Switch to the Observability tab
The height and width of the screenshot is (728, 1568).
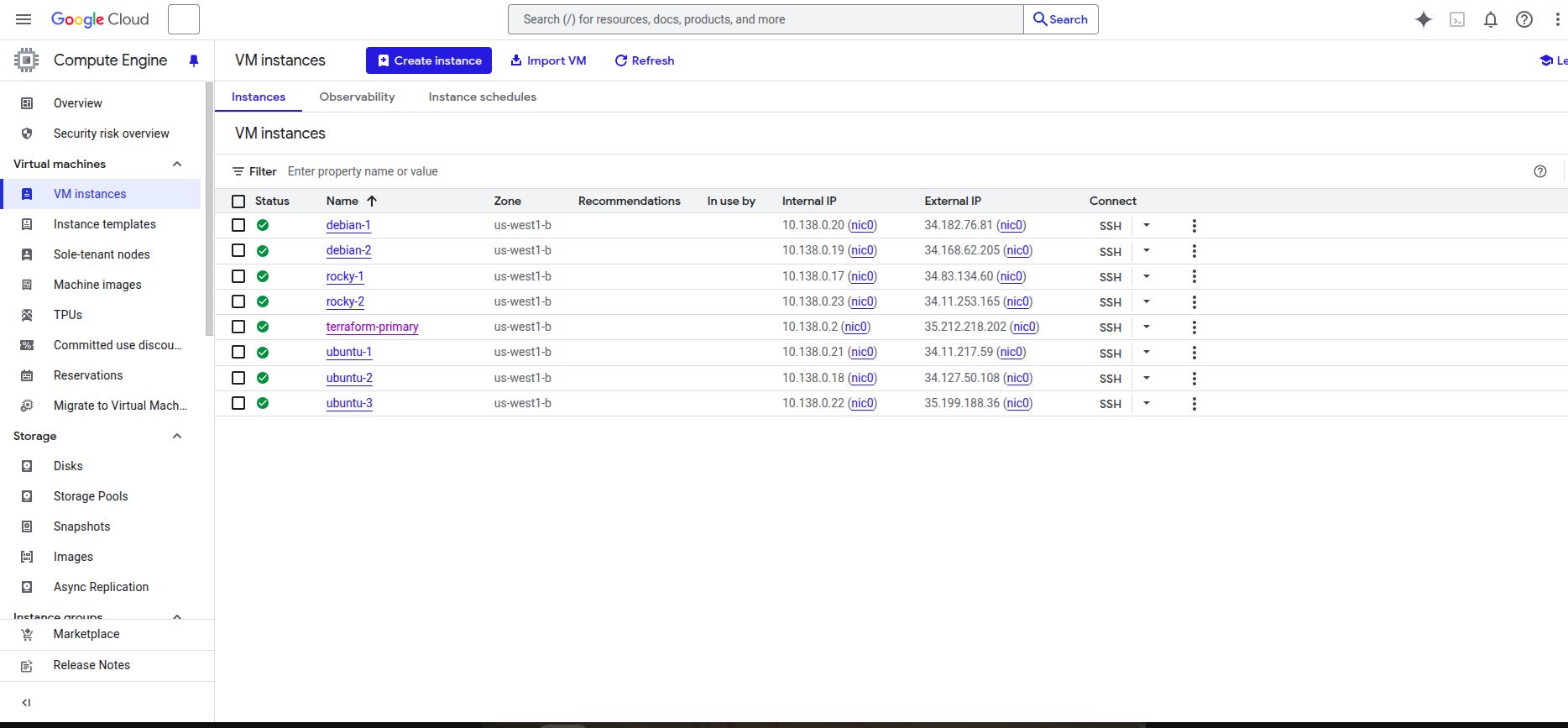(x=357, y=97)
